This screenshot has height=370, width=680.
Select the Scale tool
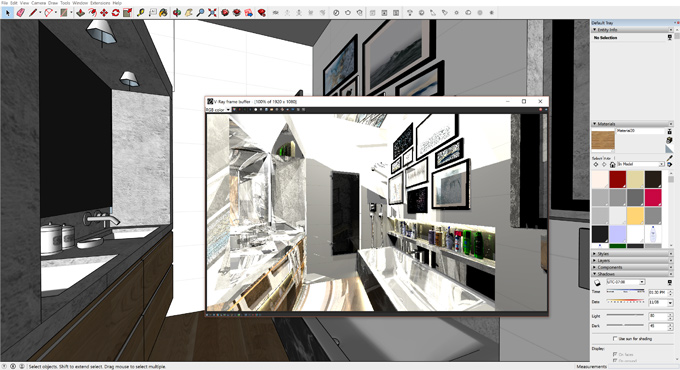[x=128, y=13]
